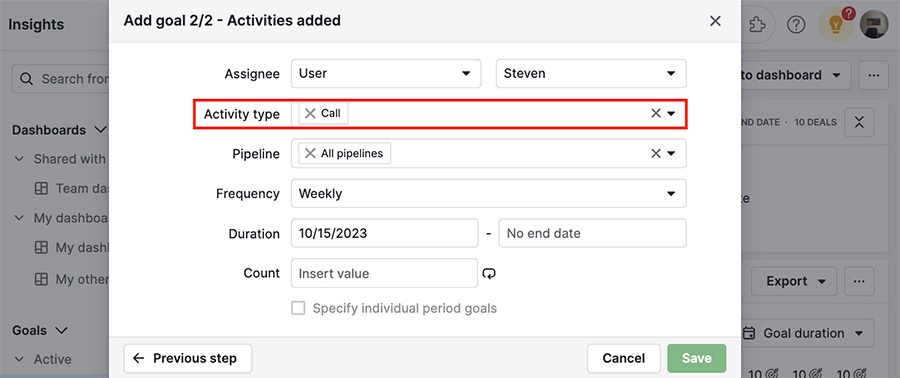Open the Goal duration filter dropdown
This screenshot has height=378, width=900.
click(x=808, y=333)
